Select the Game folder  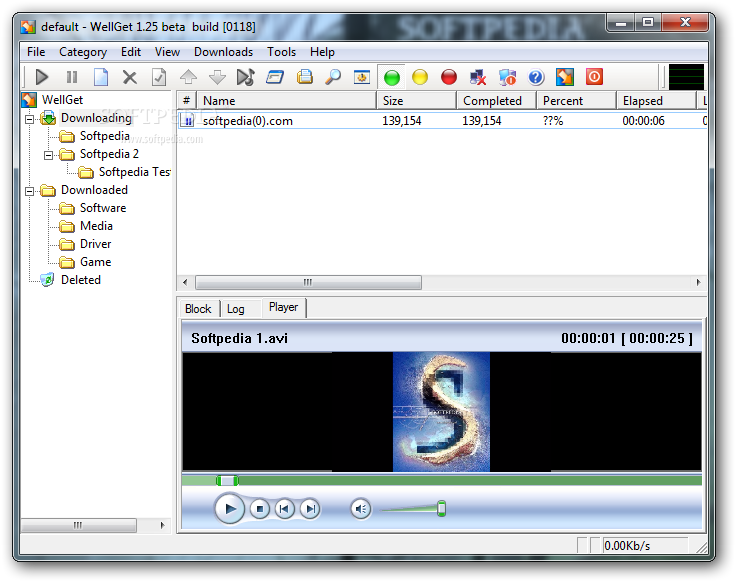(95, 262)
